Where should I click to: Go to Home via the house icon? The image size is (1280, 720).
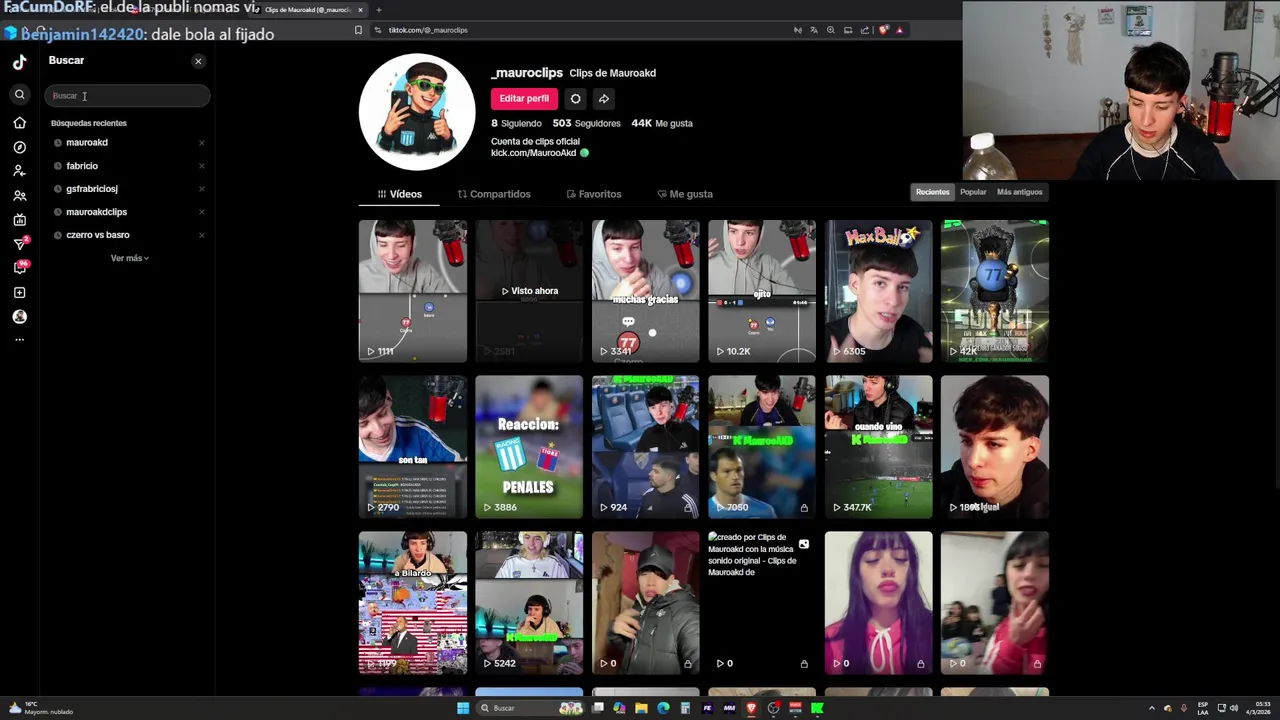[x=19, y=123]
